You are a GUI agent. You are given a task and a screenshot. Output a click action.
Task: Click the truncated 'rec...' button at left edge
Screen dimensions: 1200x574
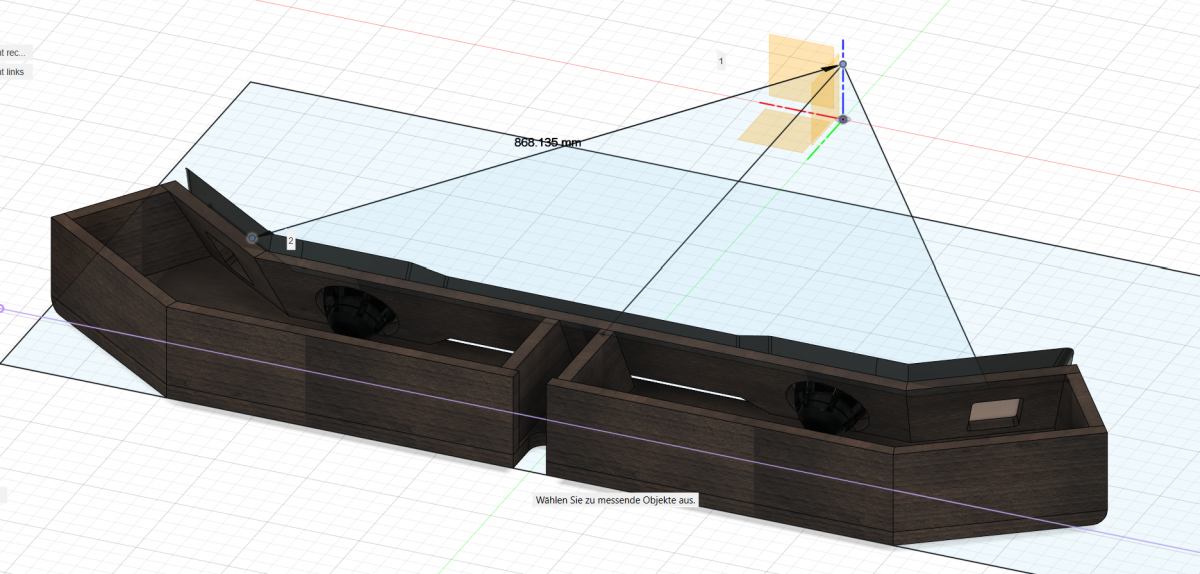[x=15, y=52]
